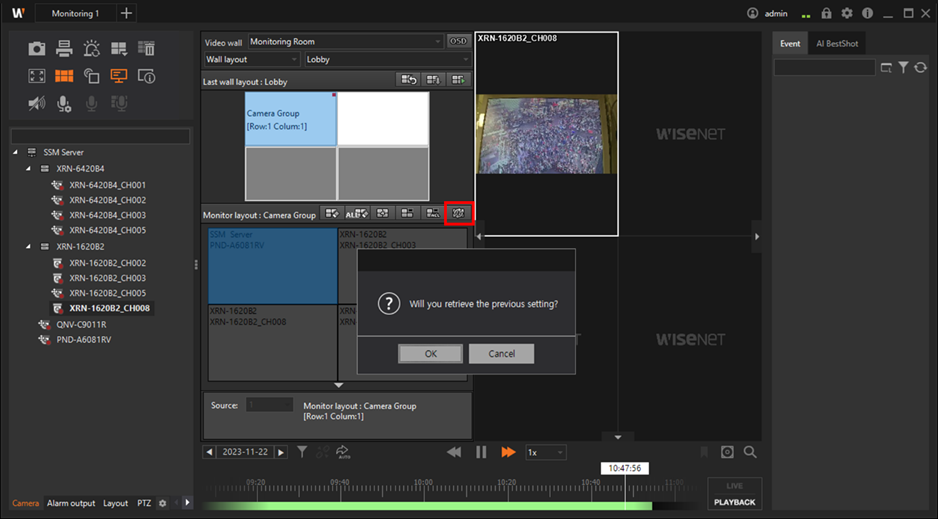The height and width of the screenshot is (519, 938).
Task: Click the lock icon in title bar
Action: [826, 13]
